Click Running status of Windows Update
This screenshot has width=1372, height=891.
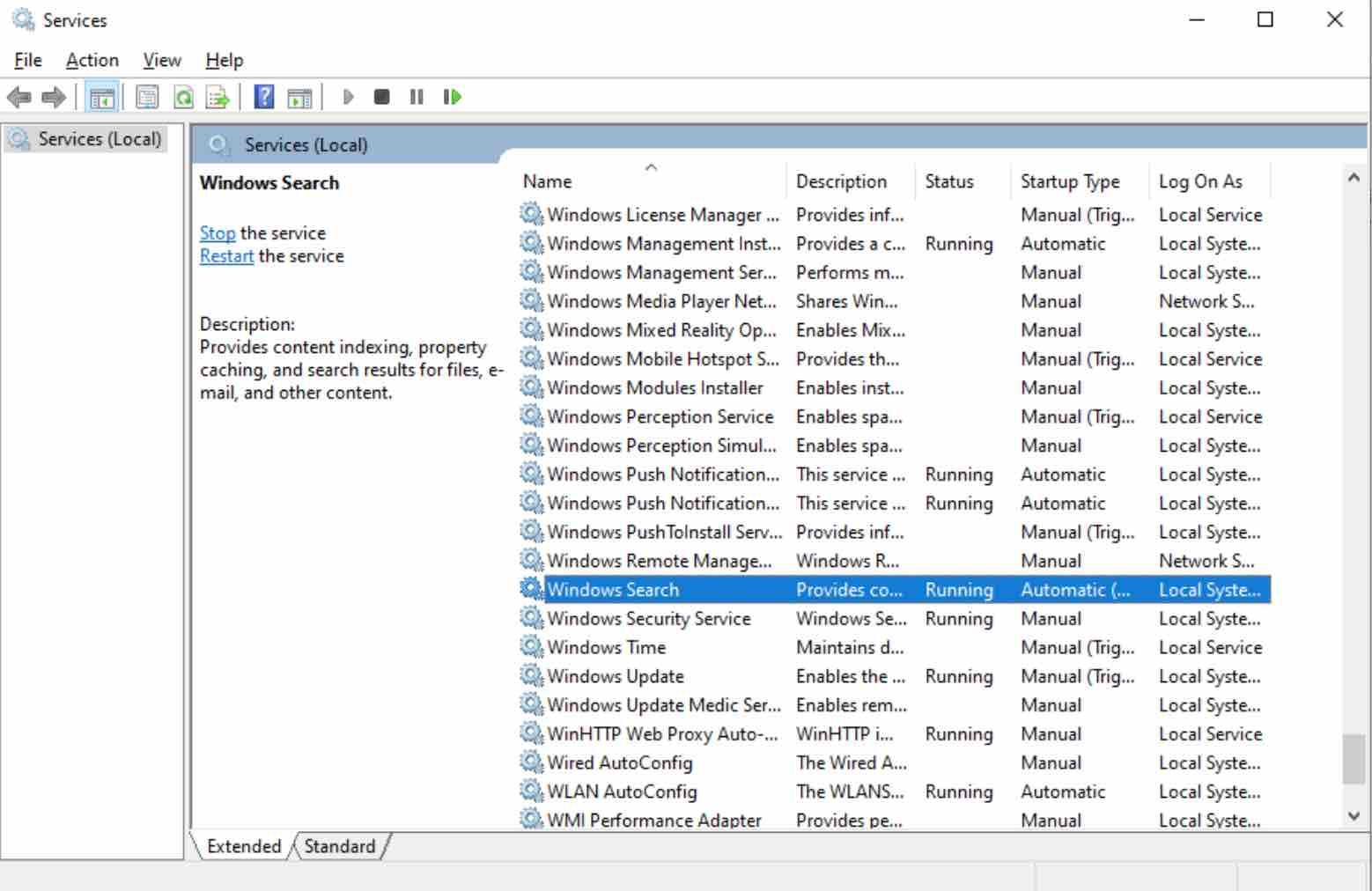point(959,676)
